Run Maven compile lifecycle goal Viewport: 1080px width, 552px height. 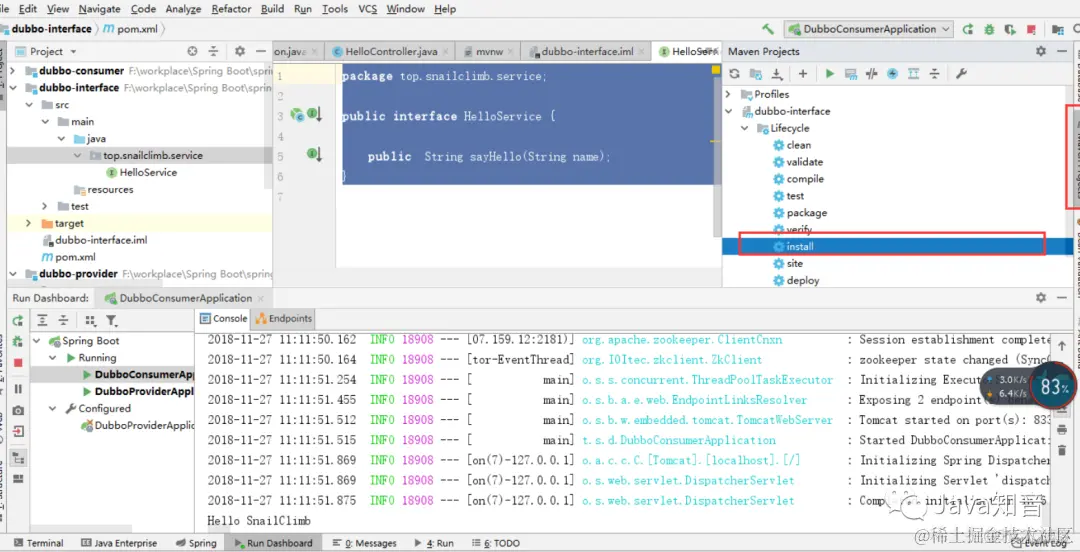pos(798,179)
